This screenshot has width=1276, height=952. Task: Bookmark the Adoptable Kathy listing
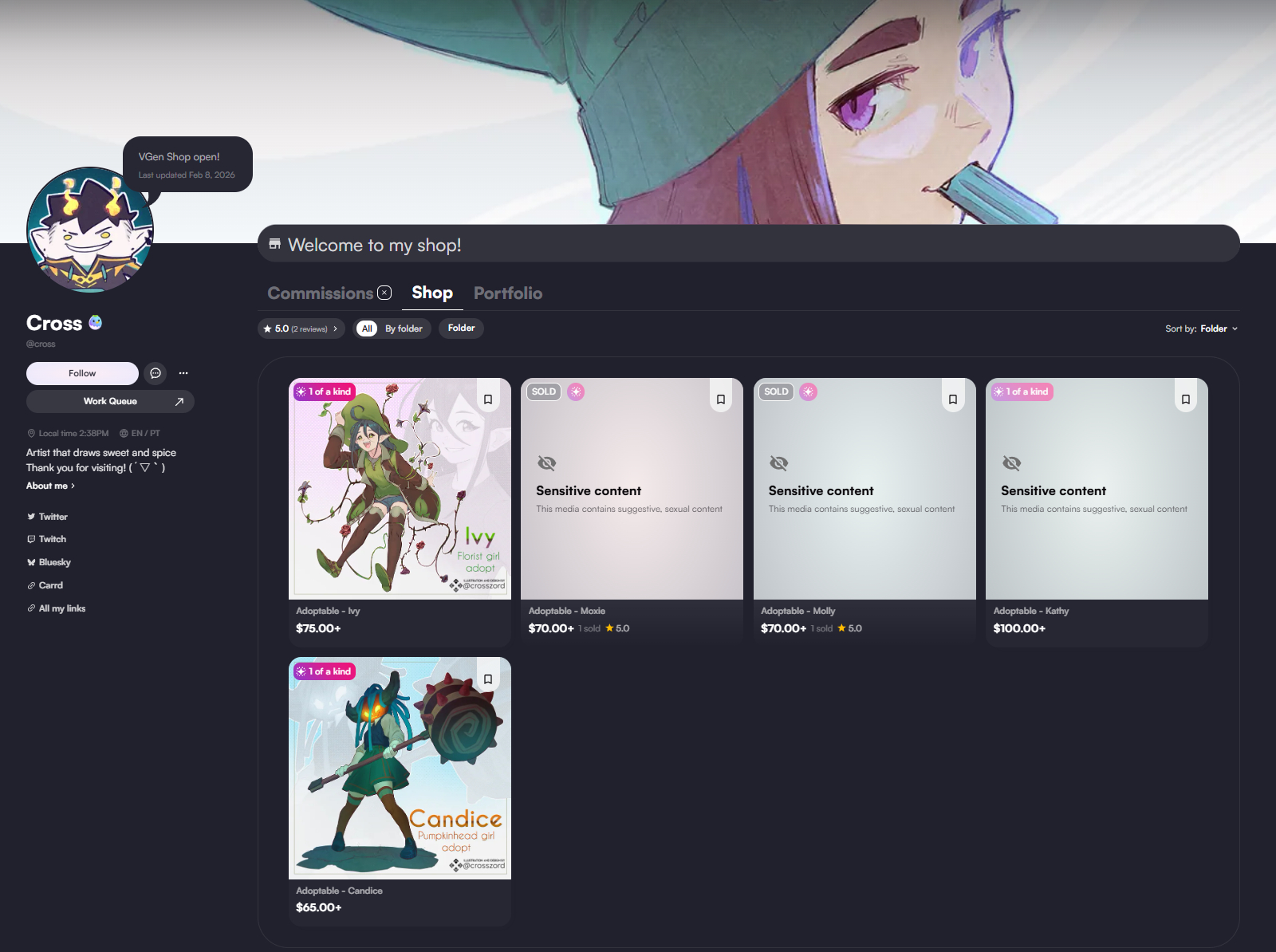[1185, 399]
